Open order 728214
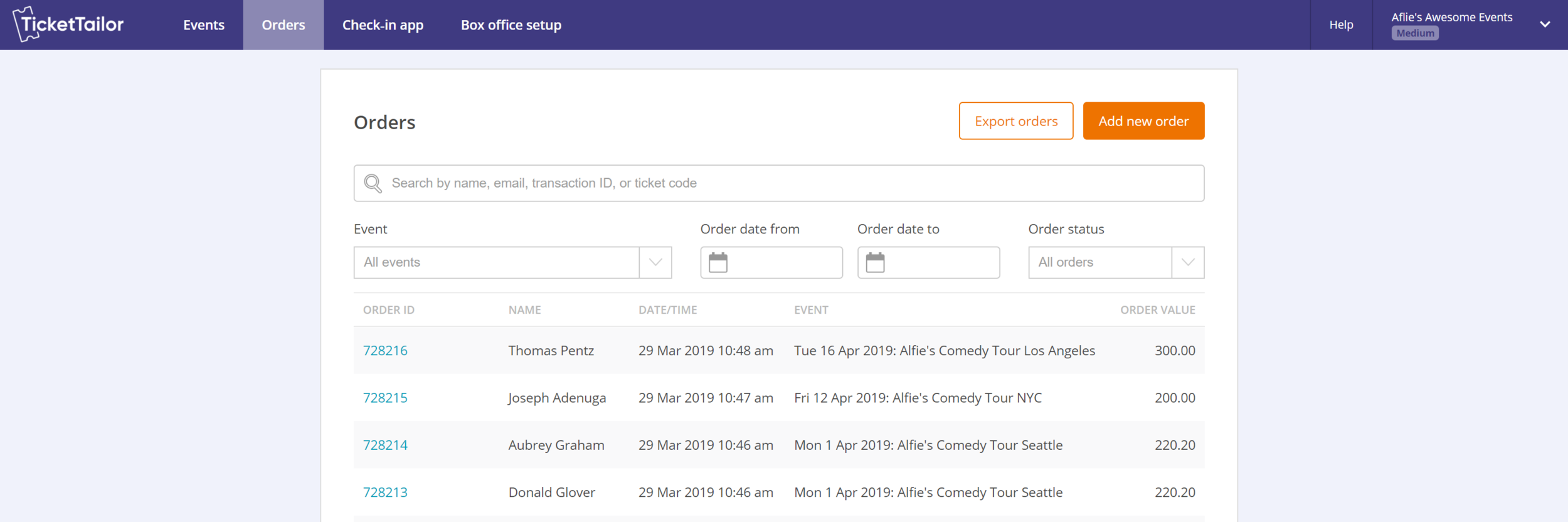Screen dimensions: 1568x522 [x=385, y=445]
